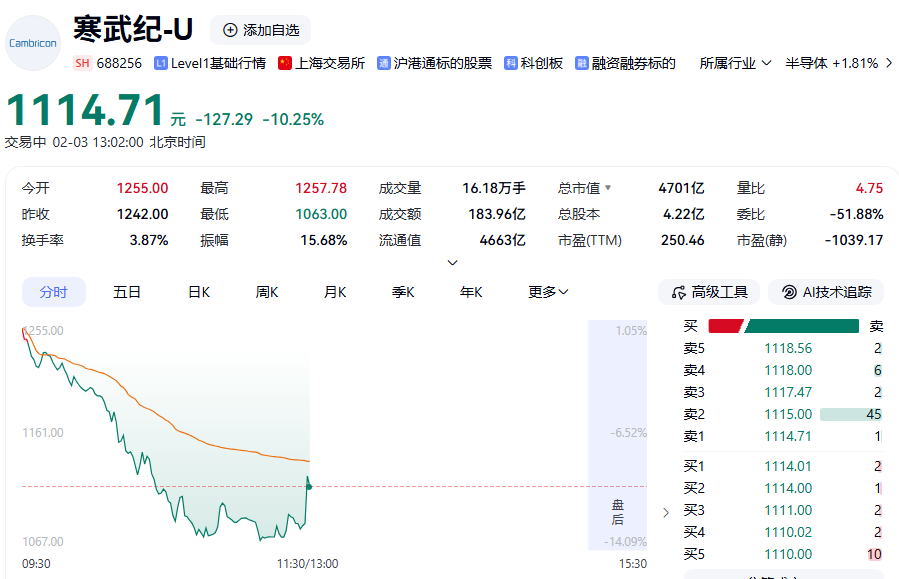This screenshot has height=579, width=899.
Task: Click the 振幅 value 15.68%
Action: (x=324, y=240)
